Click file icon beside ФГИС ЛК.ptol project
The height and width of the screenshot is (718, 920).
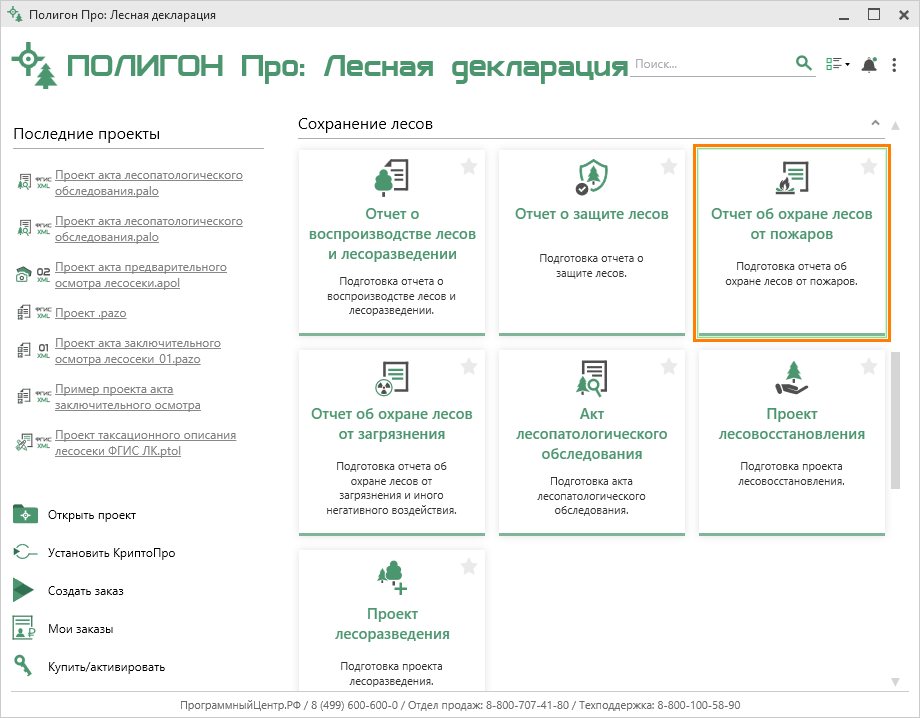coord(23,442)
